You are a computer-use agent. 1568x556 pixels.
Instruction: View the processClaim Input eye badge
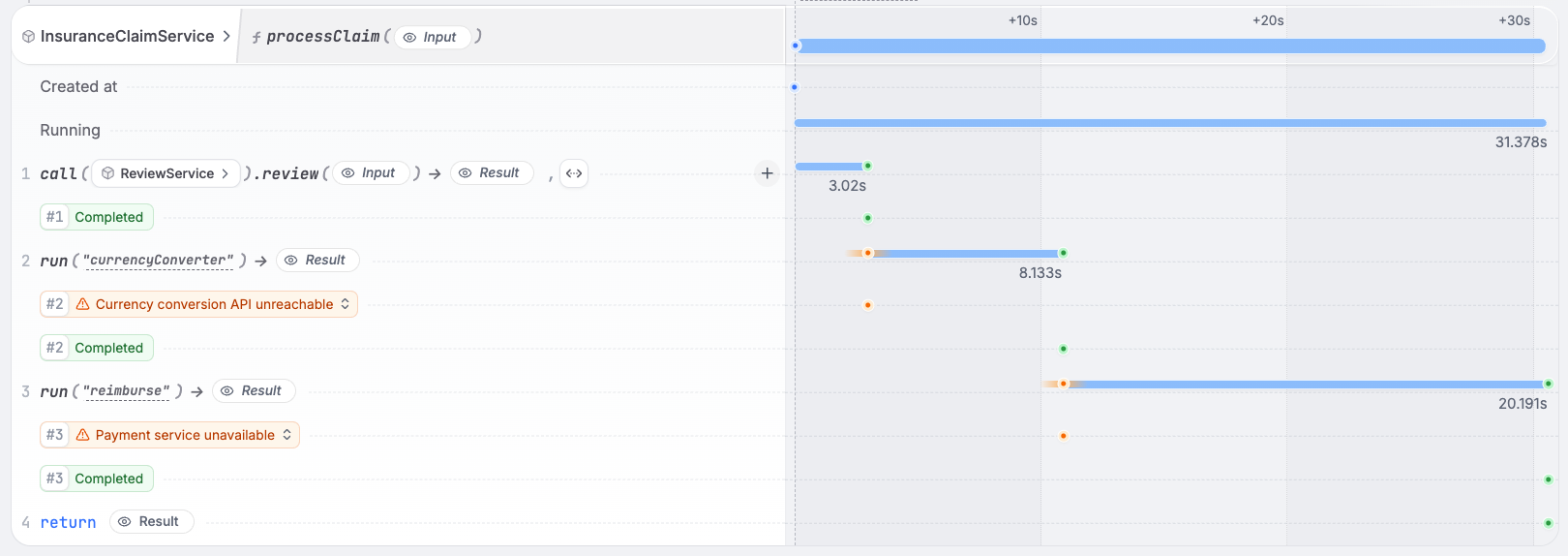coord(431,37)
